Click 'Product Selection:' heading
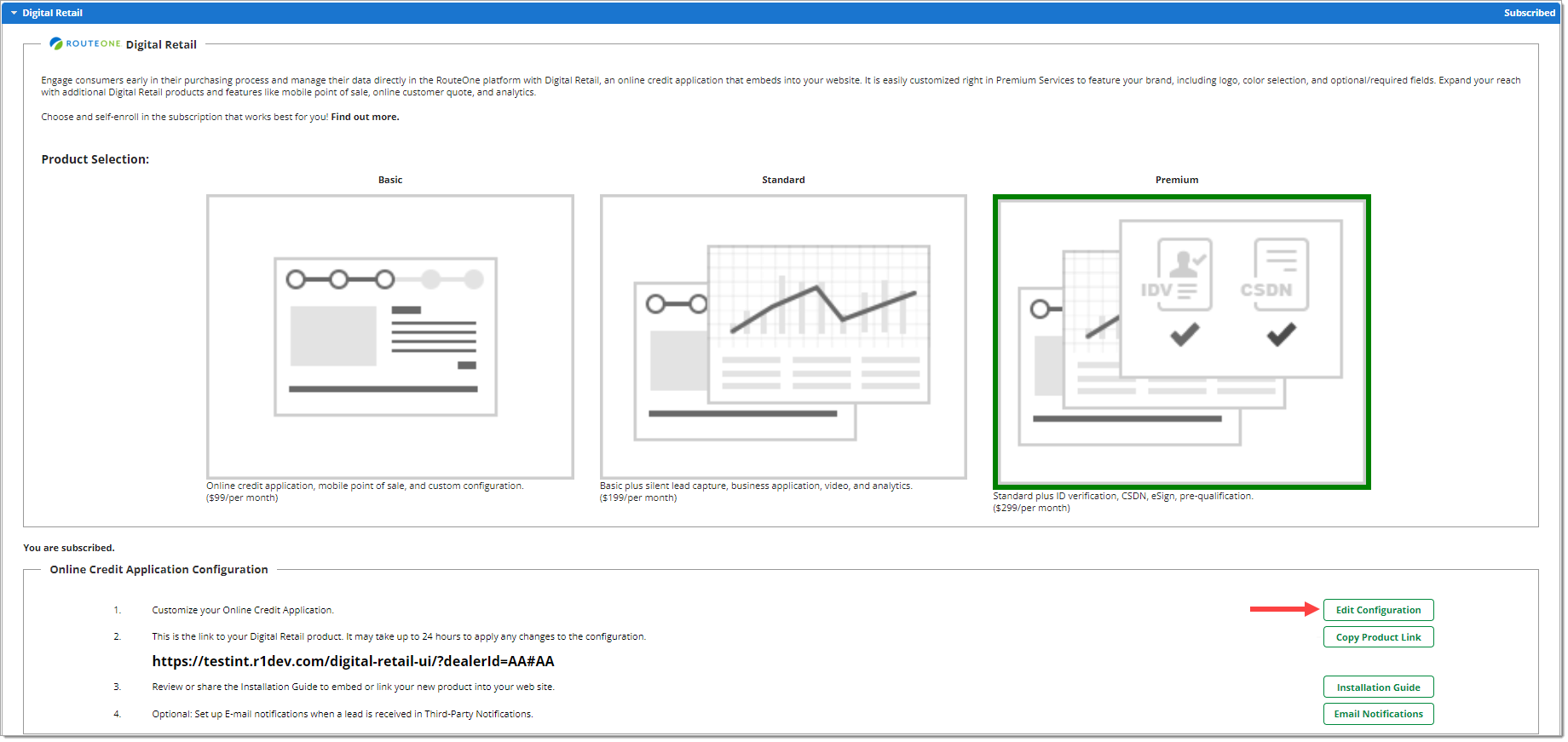 pyautogui.click(x=95, y=159)
